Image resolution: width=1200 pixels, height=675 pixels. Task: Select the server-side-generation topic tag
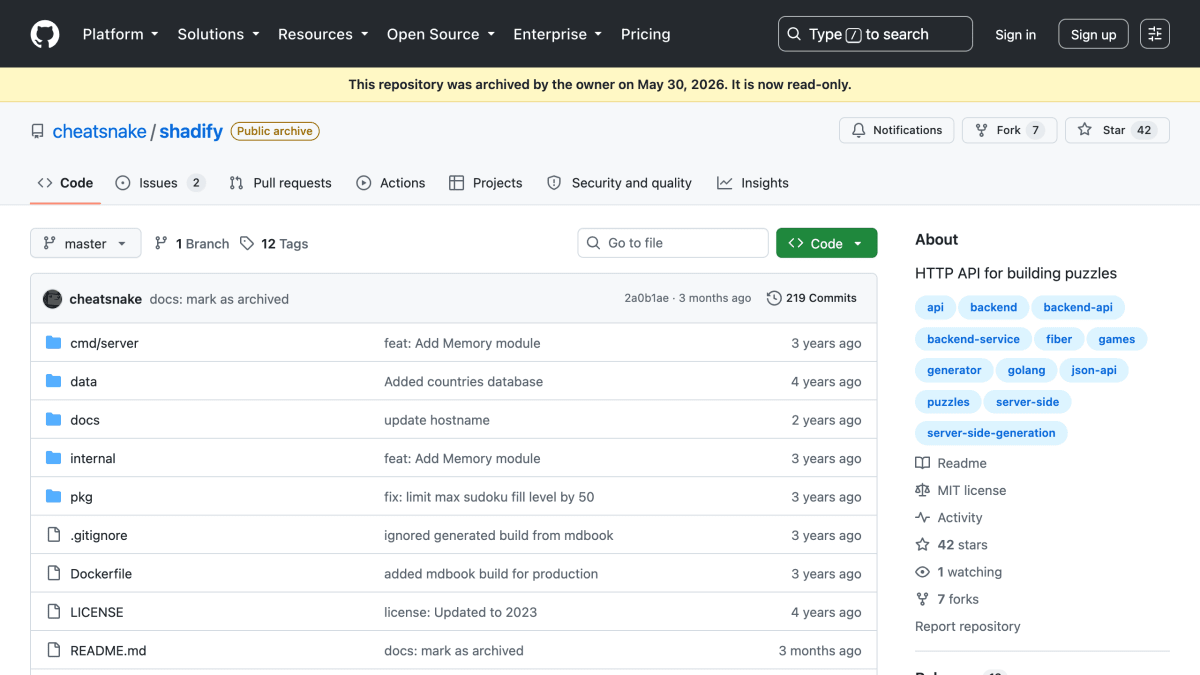pos(991,433)
